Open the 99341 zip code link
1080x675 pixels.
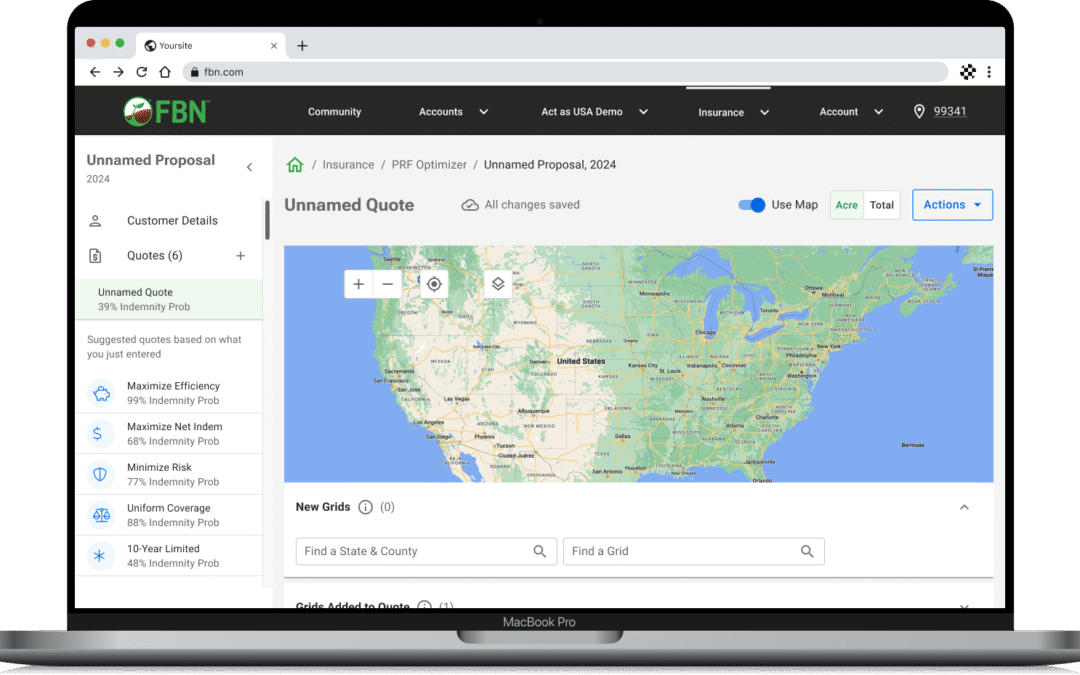point(950,112)
